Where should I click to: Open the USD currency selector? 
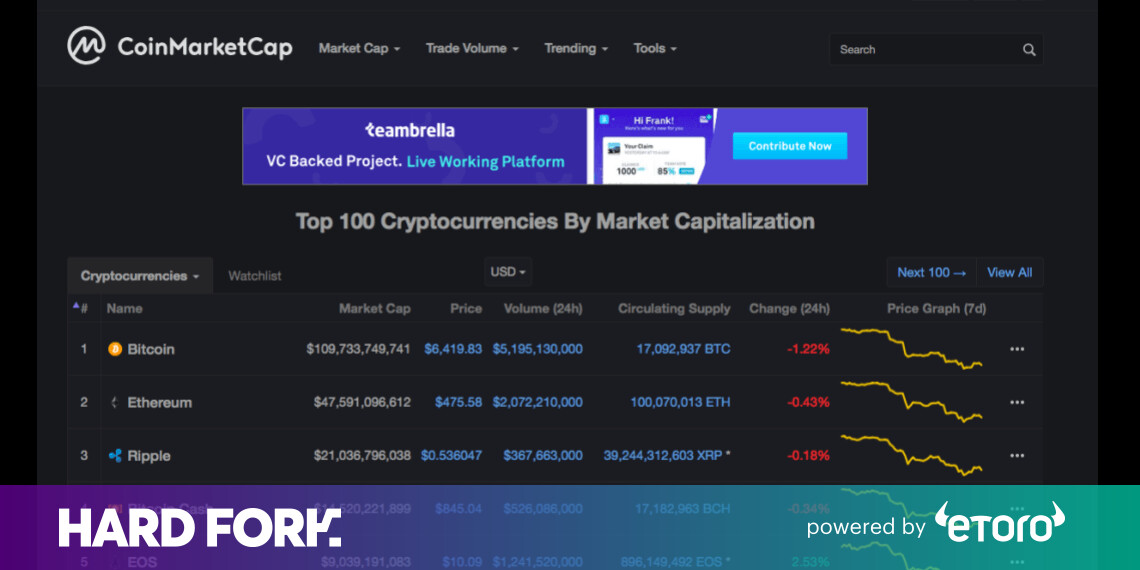pos(508,272)
